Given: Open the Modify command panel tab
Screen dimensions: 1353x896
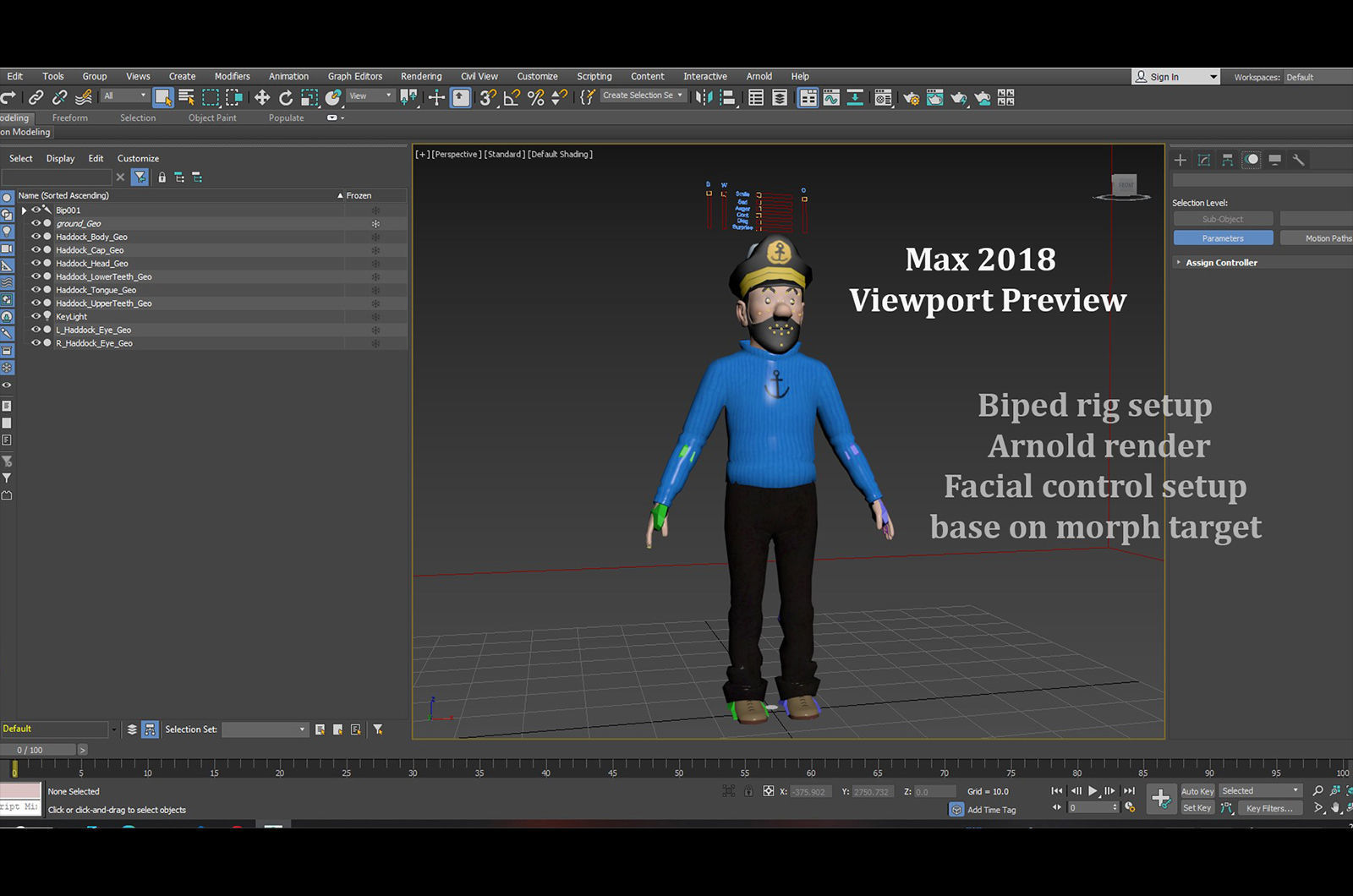Looking at the screenshot, I should point(1204,160).
